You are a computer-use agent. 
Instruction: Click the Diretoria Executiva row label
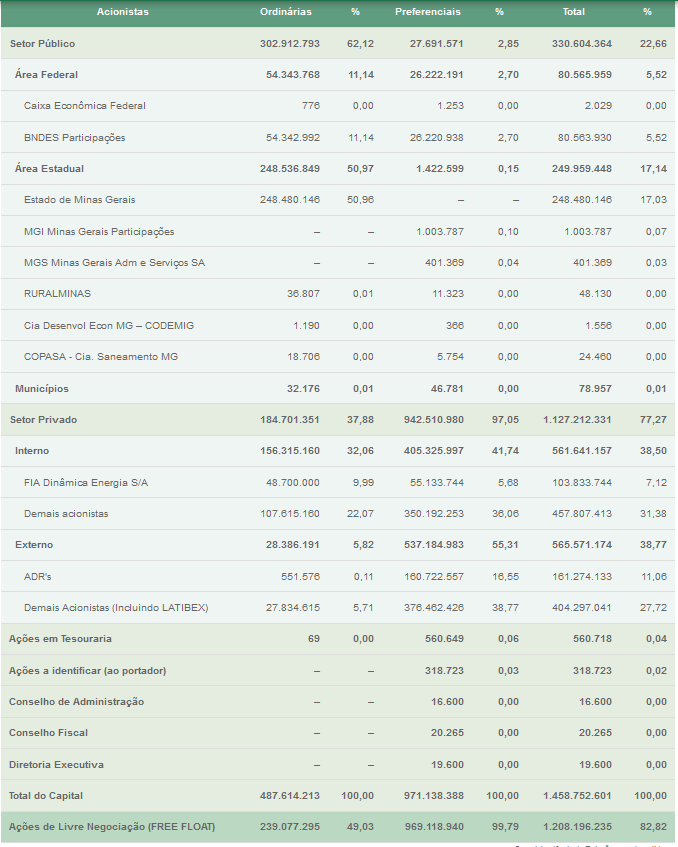(x=56, y=765)
